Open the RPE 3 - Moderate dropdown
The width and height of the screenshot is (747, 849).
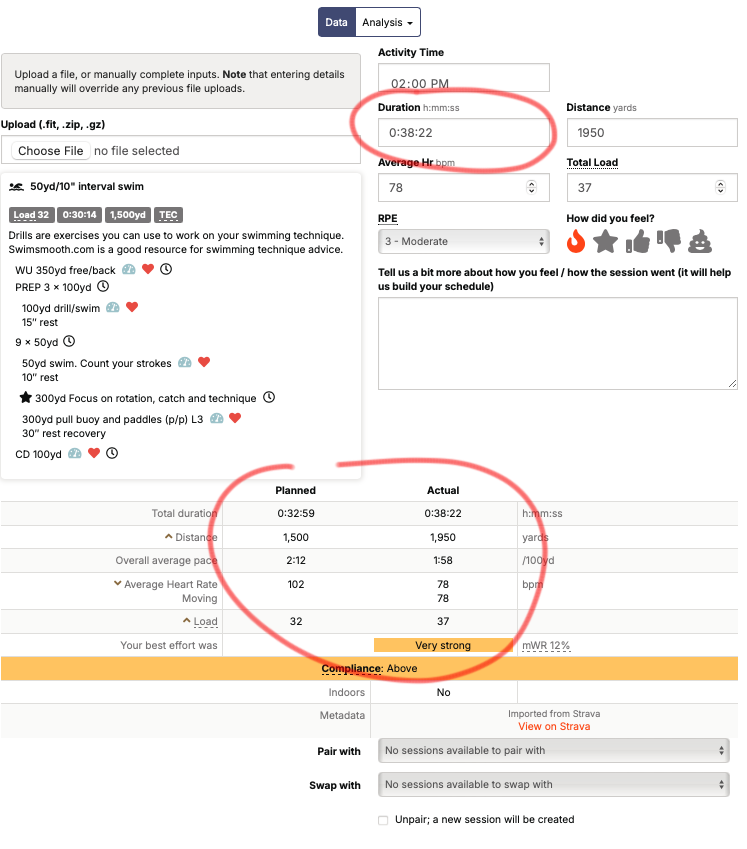point(463,241)
